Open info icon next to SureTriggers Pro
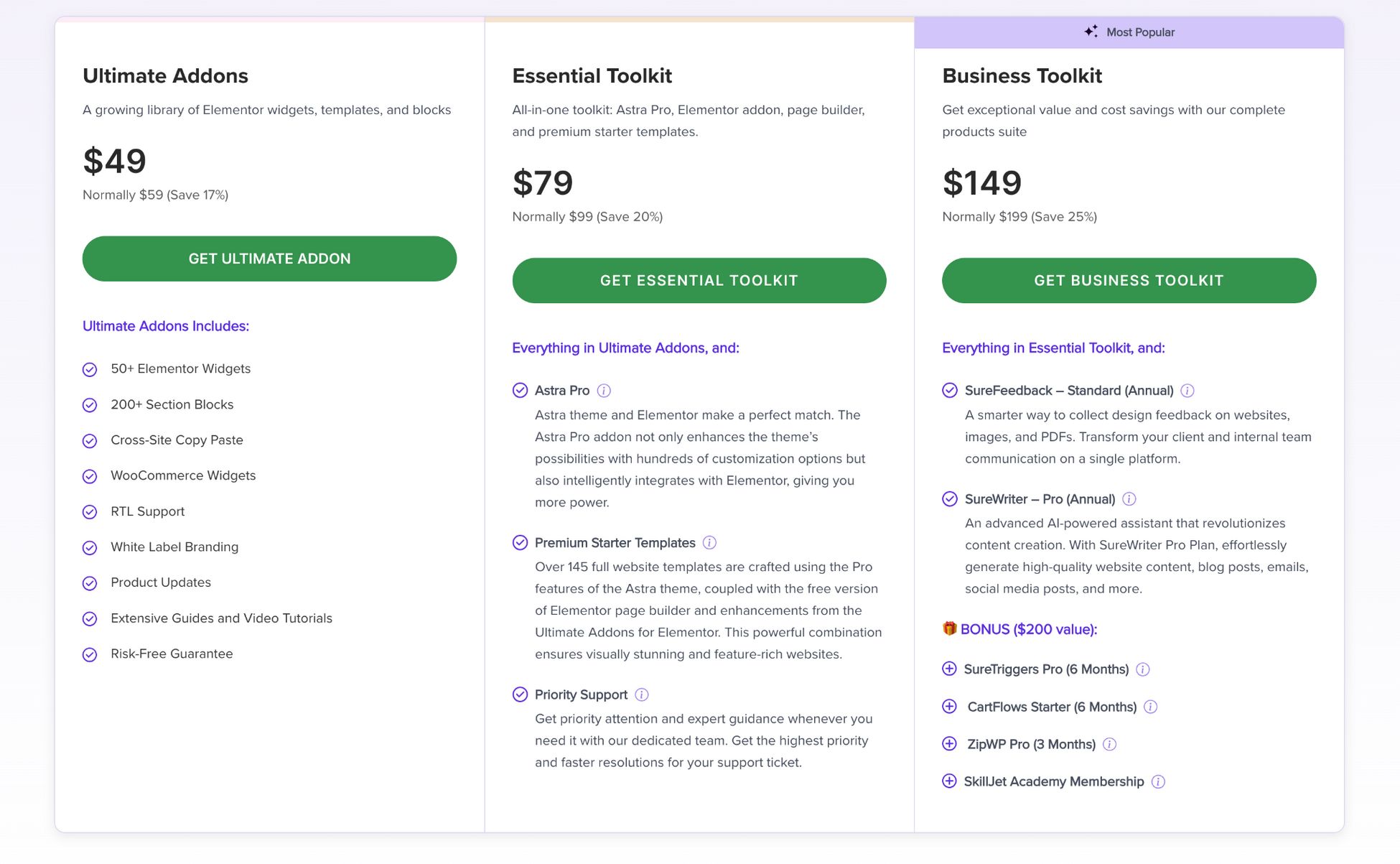 1143,669
